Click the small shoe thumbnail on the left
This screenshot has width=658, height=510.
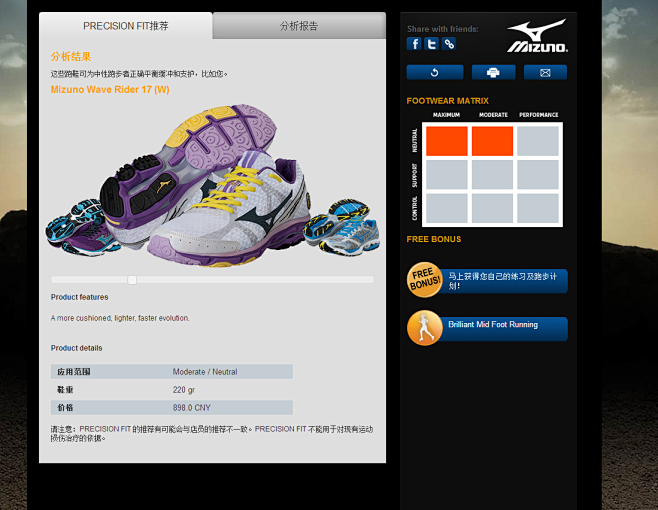73,224
